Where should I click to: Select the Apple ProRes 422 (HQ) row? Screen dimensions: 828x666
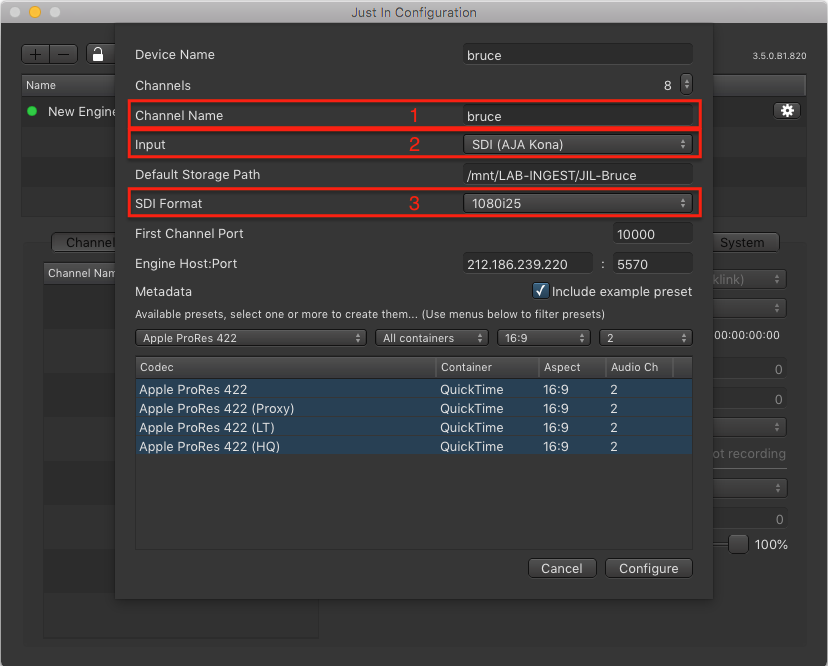click(x=413, y=446)
